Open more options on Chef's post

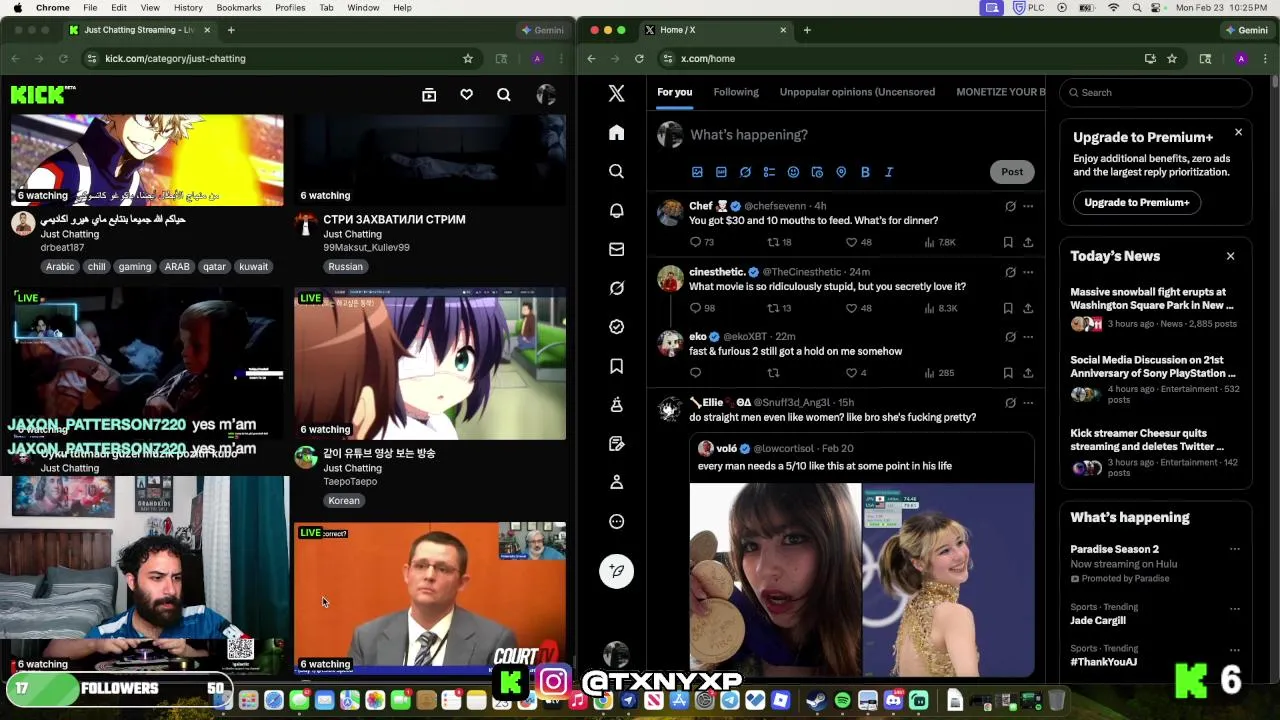pos(1028,206)
